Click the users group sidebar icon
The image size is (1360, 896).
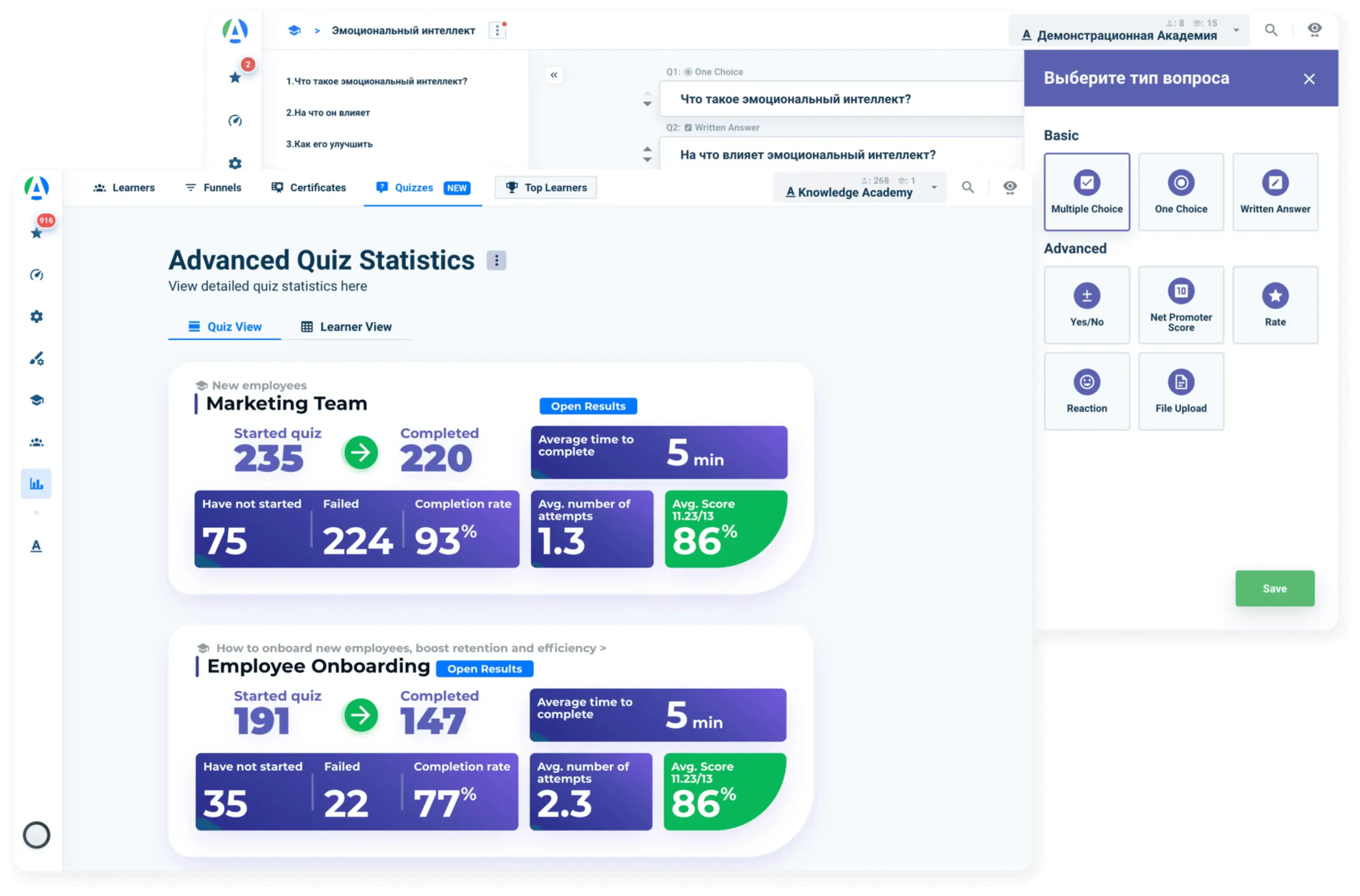36,442
